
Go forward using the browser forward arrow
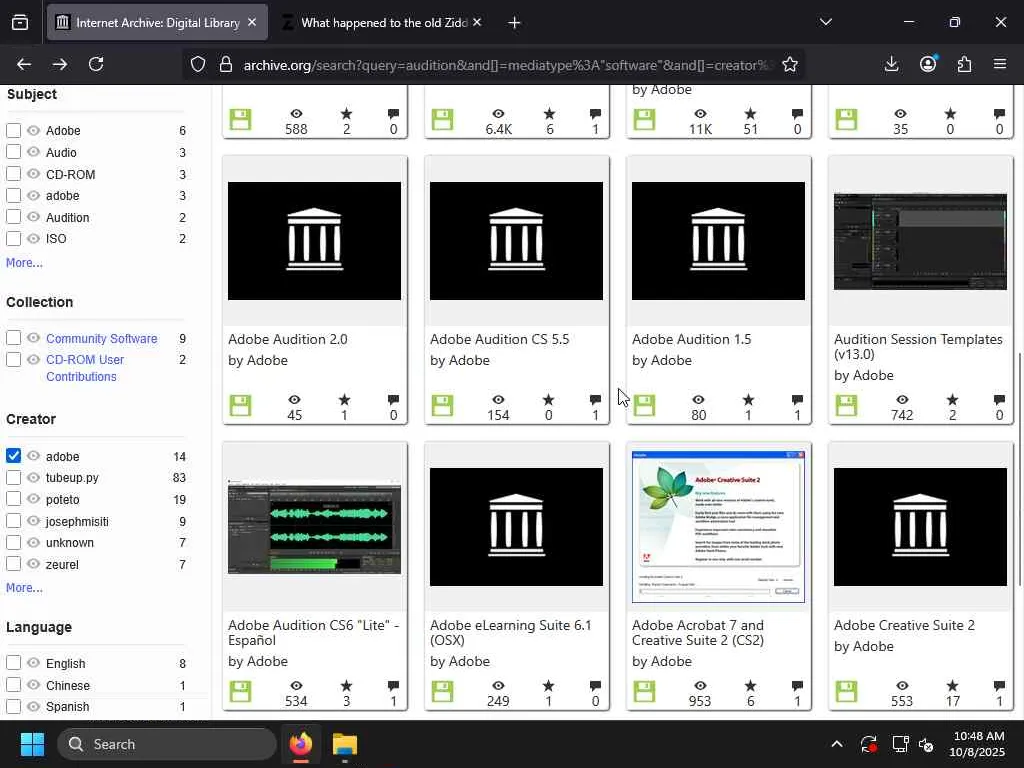(59, 64)
